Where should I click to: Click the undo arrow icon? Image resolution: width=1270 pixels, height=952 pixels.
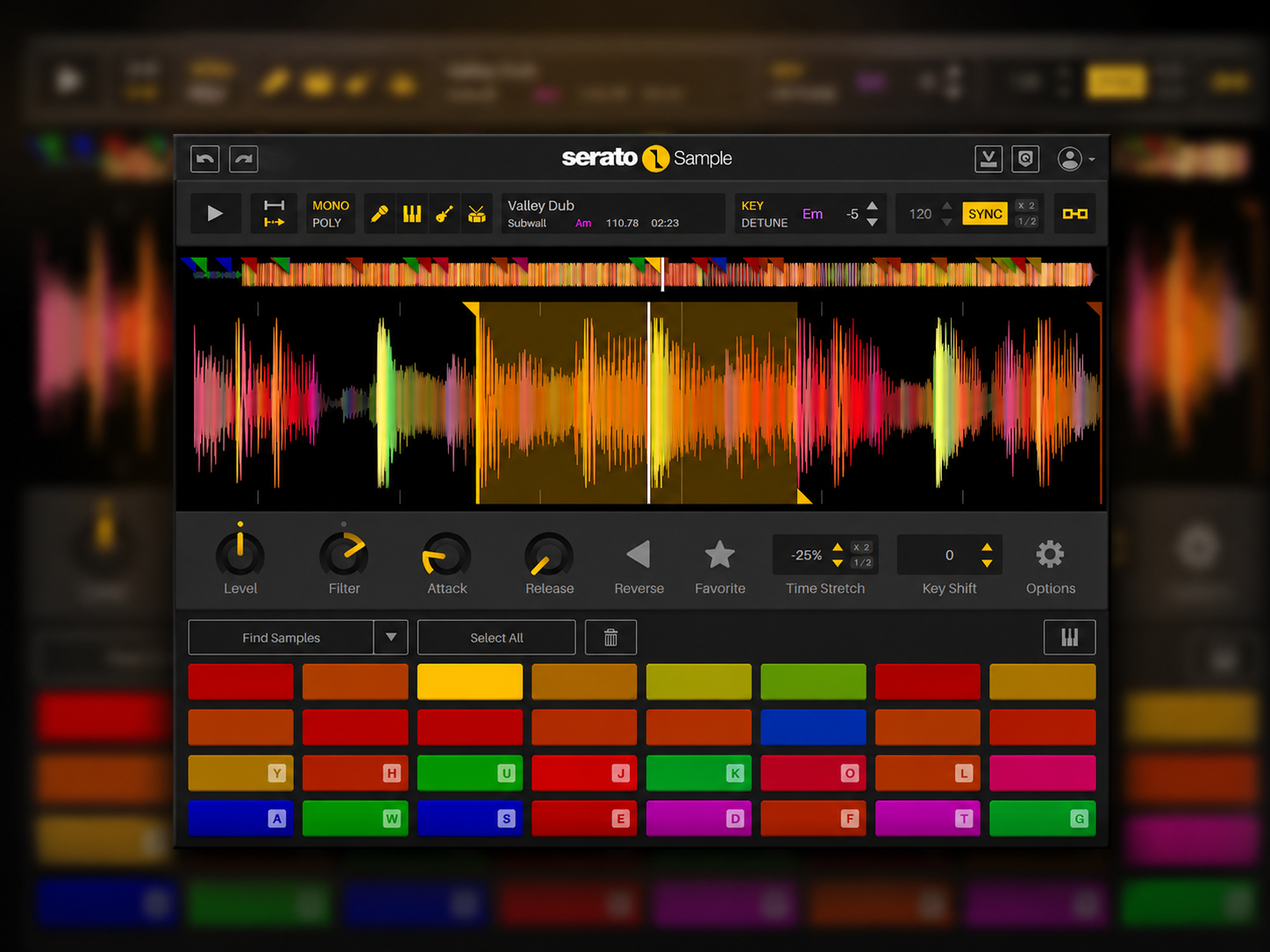[x=205, y=159]
